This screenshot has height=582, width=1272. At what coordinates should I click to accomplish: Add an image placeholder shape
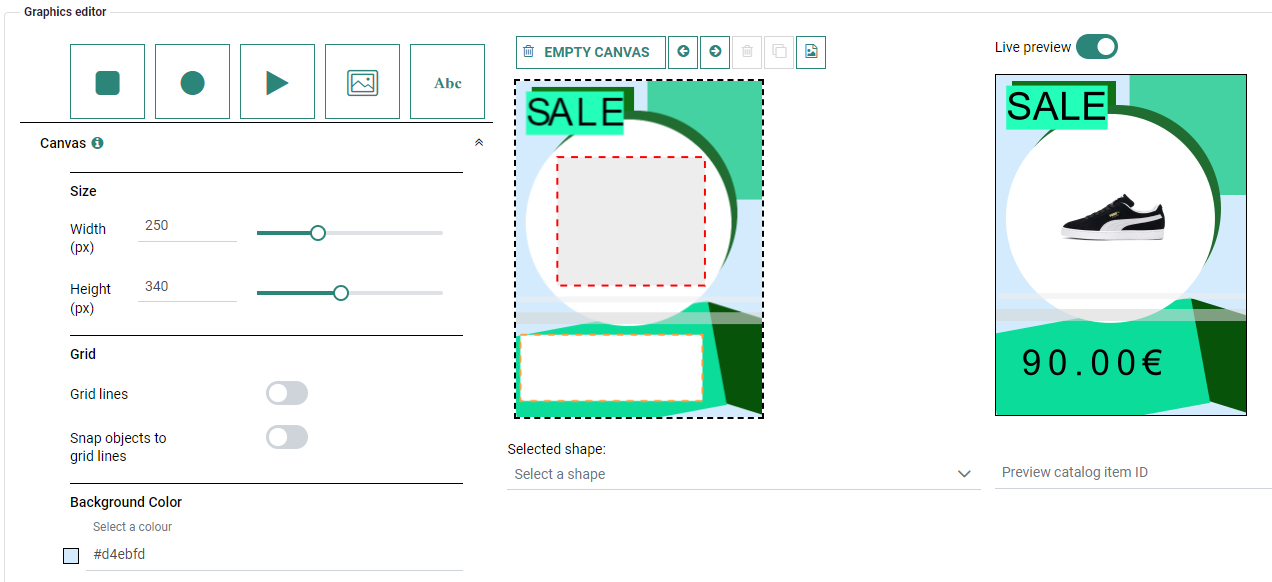pyautogui.click(x=362, y=82)
